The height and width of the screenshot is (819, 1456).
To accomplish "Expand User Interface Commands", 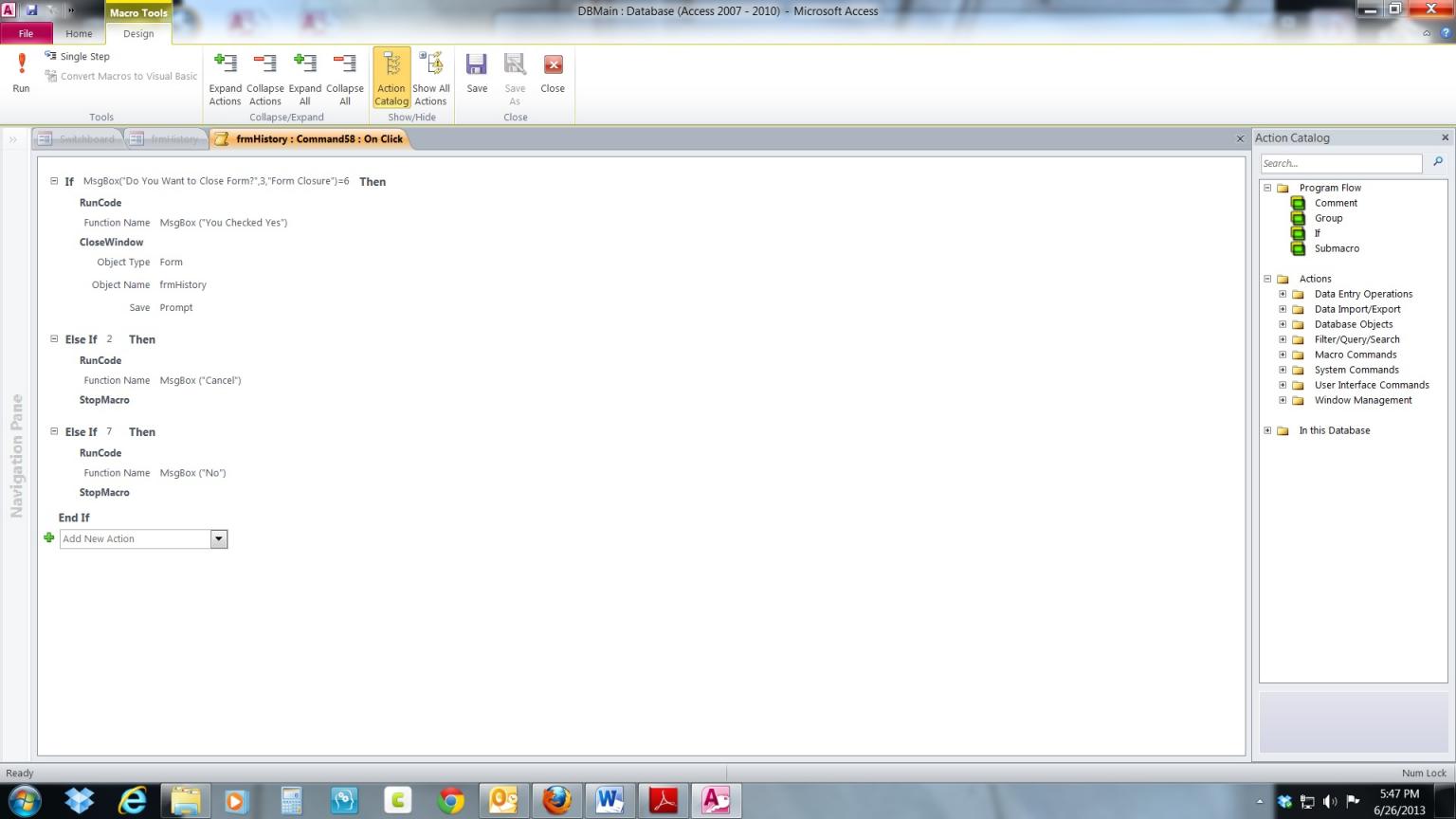I will click(1283, 385).
